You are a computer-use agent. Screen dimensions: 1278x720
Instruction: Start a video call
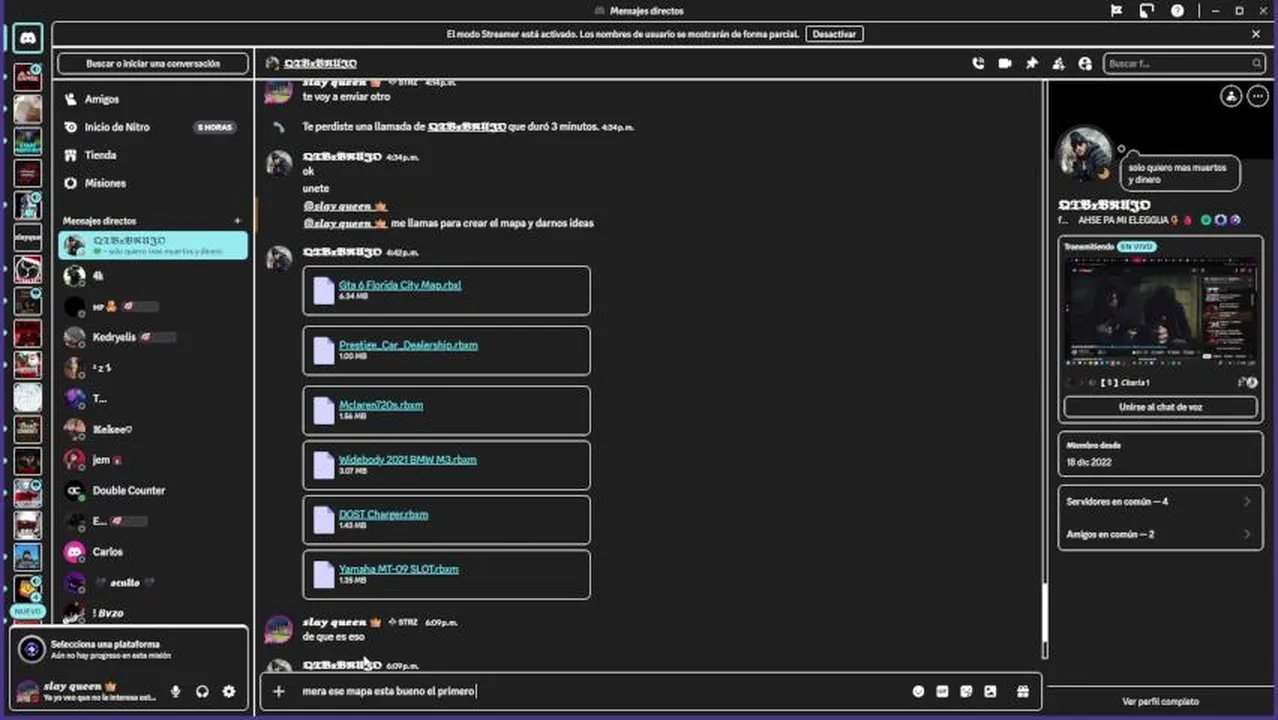[x=1005, y=63]
